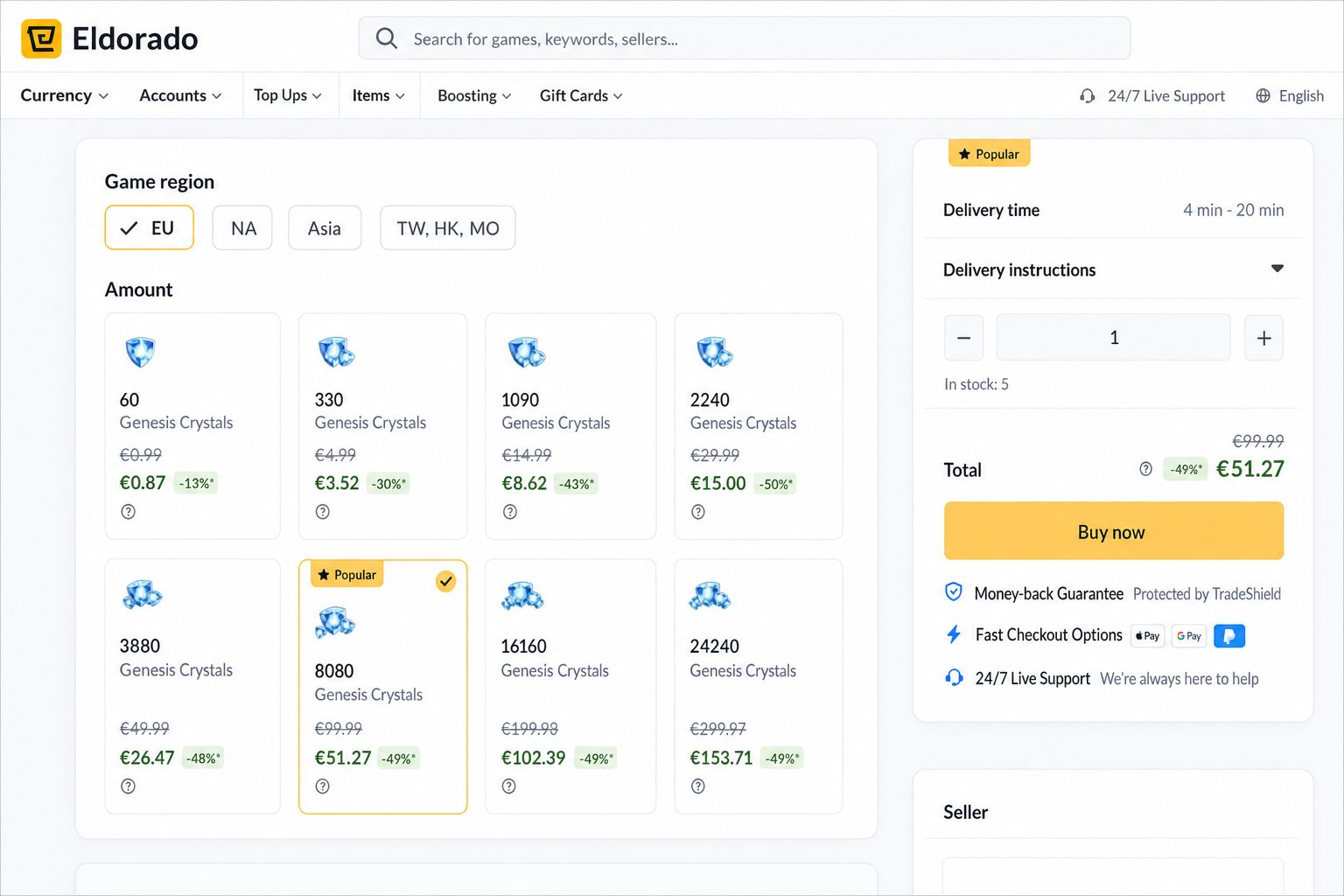Choose the 3880 Genesis Crystals amount
This screenshot has height=896, width=1344.
[192, 687]
